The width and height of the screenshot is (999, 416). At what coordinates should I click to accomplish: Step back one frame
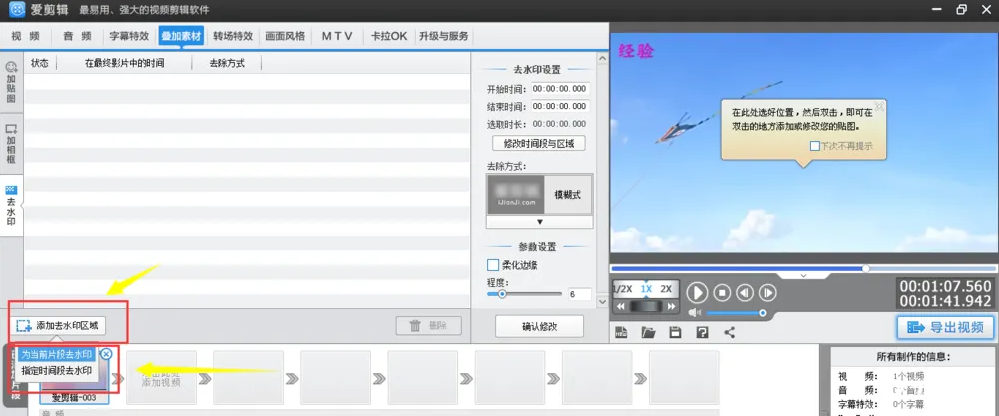pyautogui.click(x=745, y=293)
